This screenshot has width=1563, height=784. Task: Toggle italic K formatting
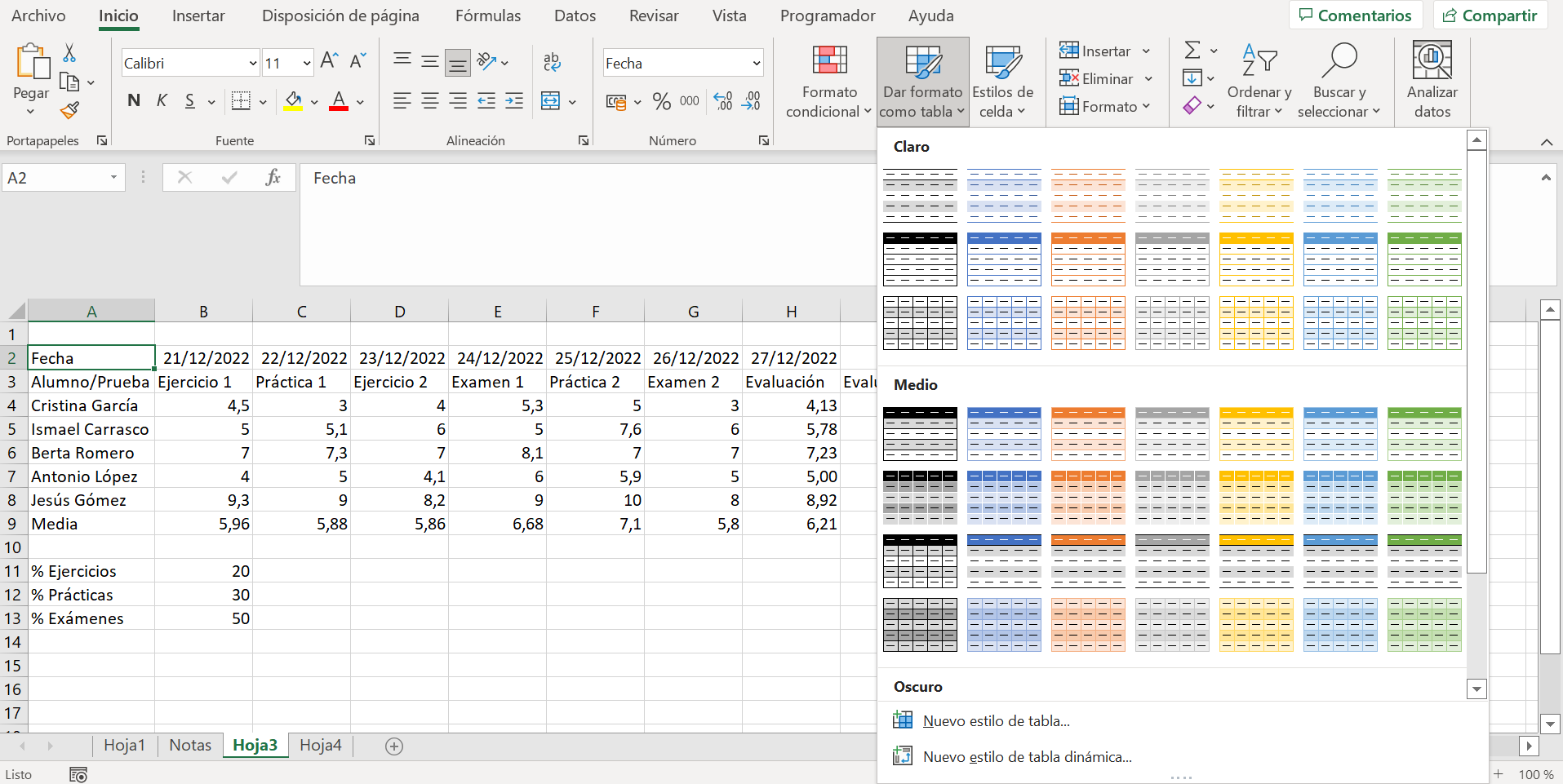162,100
